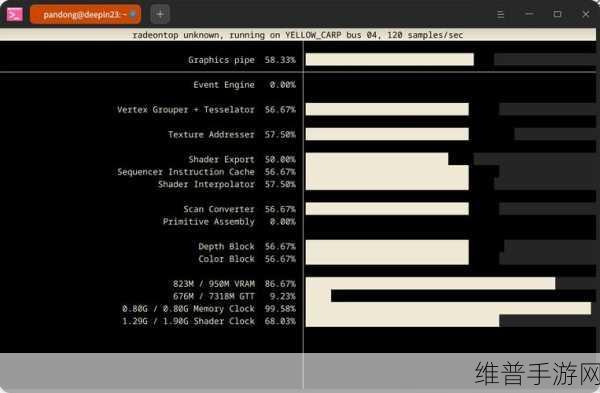Click the 823M / 950M VRAM row
600x393 pixels.
(234, 284)
